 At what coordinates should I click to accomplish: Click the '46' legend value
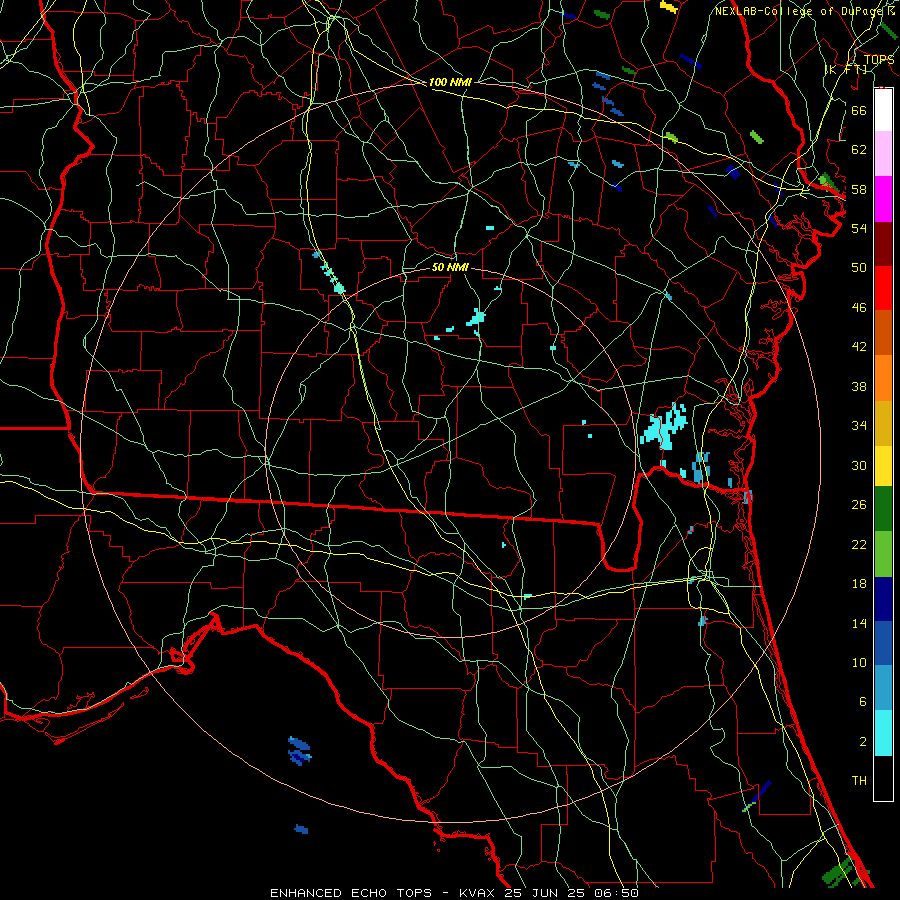[859, 308]
